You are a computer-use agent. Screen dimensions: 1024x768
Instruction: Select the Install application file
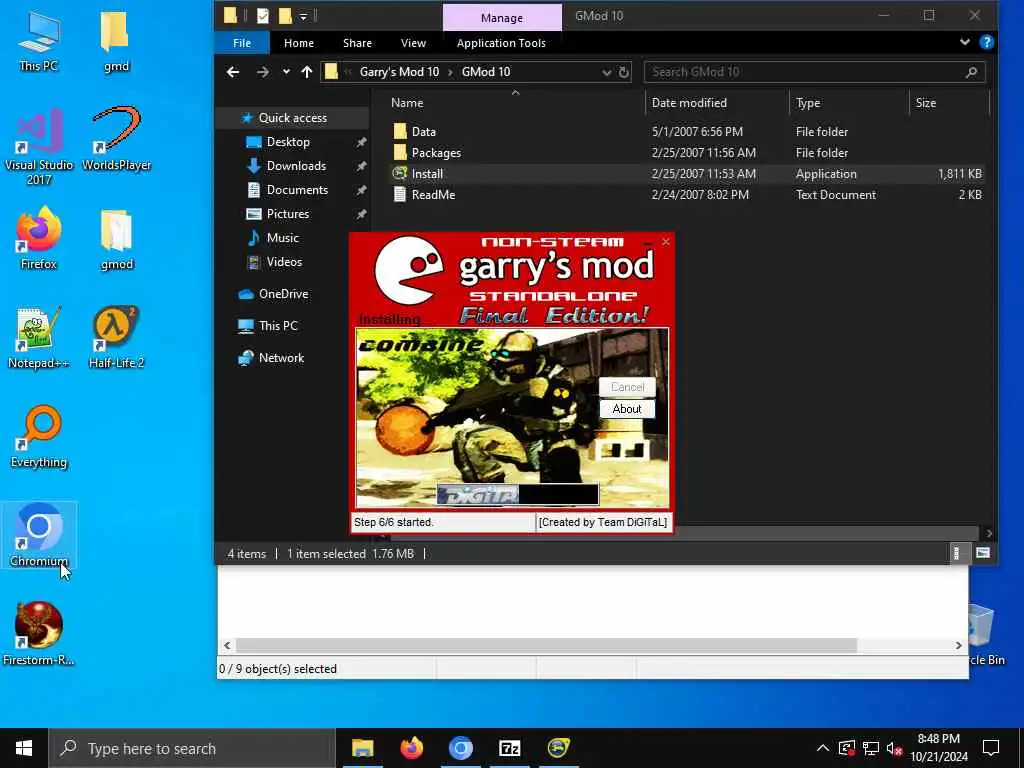[426, 174]
